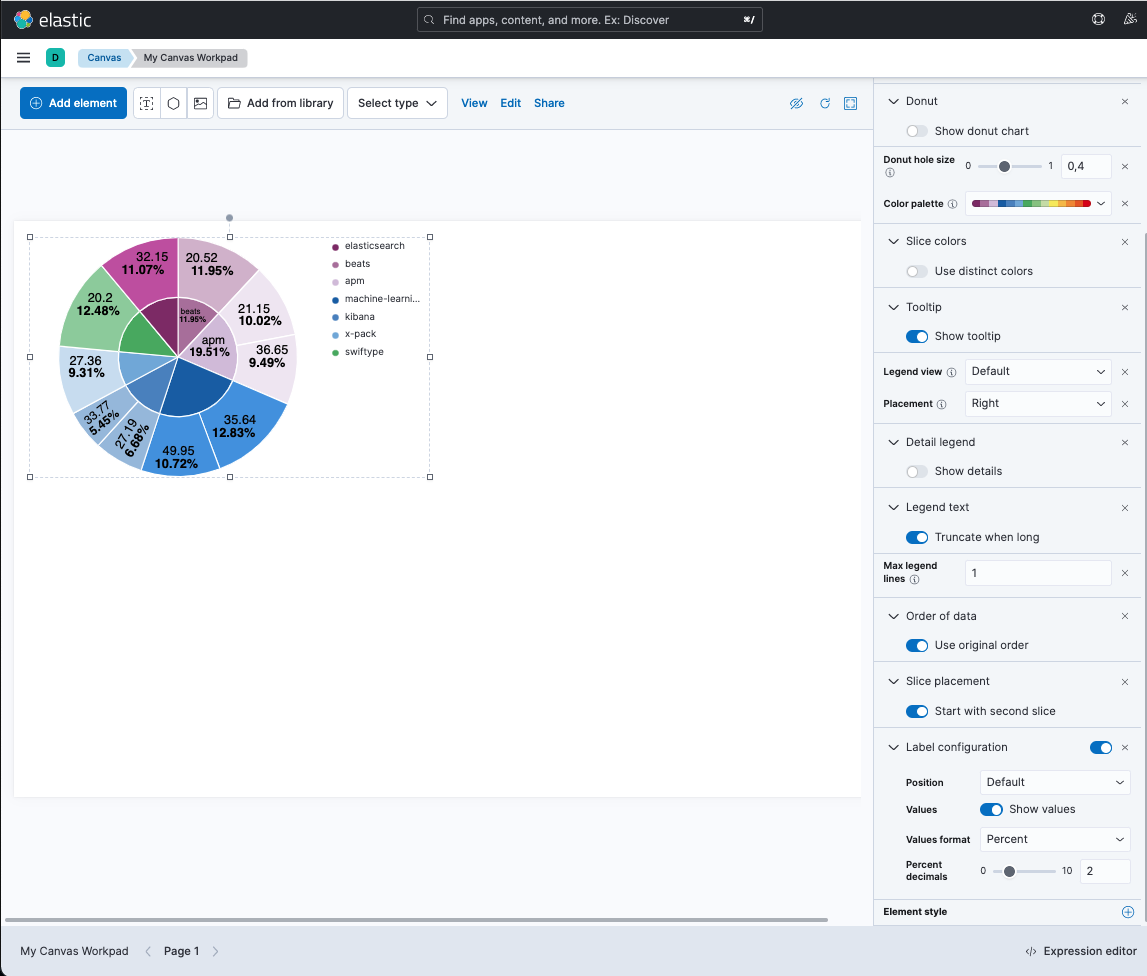This screenshot has height=976, width=1147.
Task: Hide the editing controls eye icon
Action: pos(797,103)
